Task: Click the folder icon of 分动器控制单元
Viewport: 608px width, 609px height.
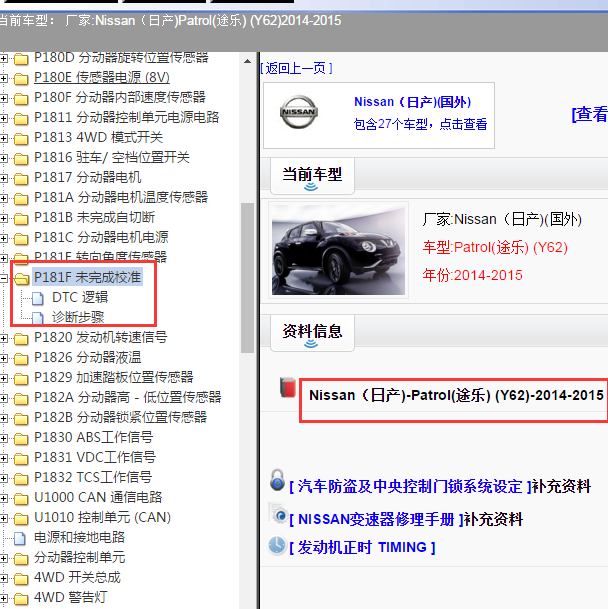Action: point(21,559)
